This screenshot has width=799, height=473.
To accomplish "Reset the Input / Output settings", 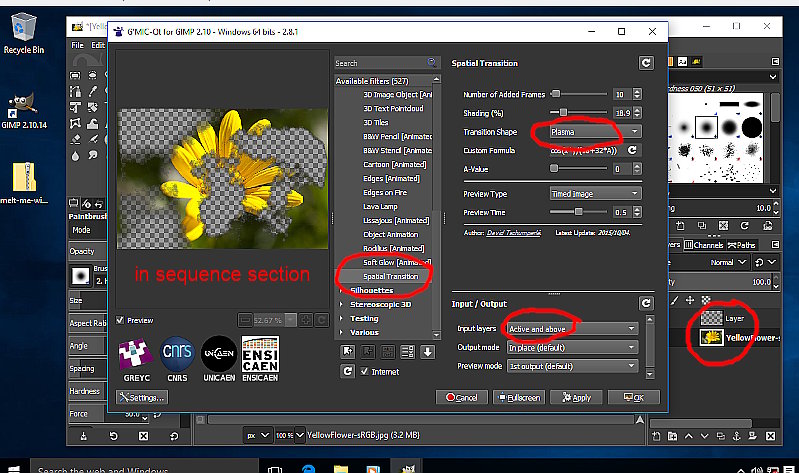I will tap(646, 303).
